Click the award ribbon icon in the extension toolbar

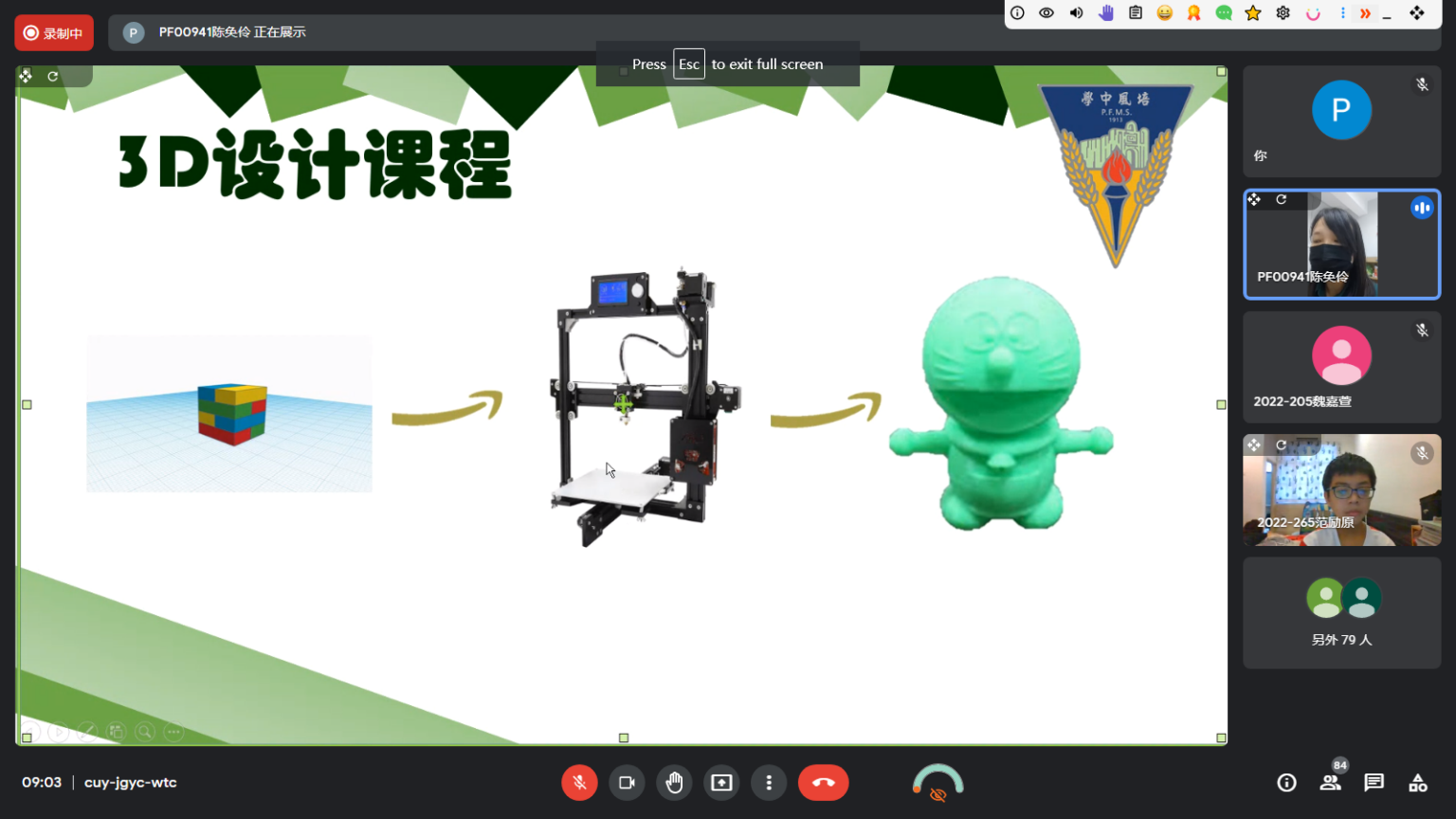coord(1194,13)
